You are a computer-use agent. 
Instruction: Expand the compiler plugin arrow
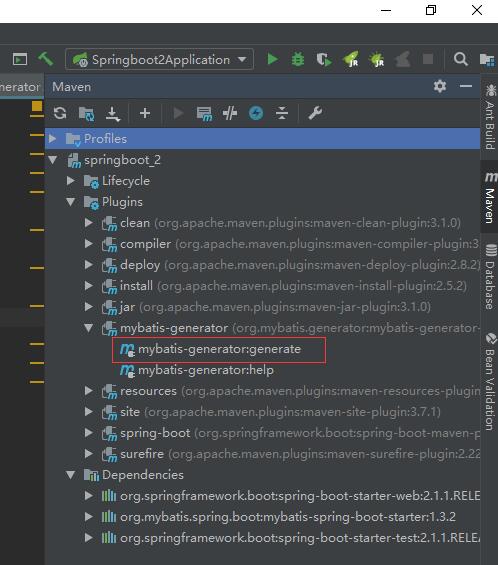(x=89, y=244)
